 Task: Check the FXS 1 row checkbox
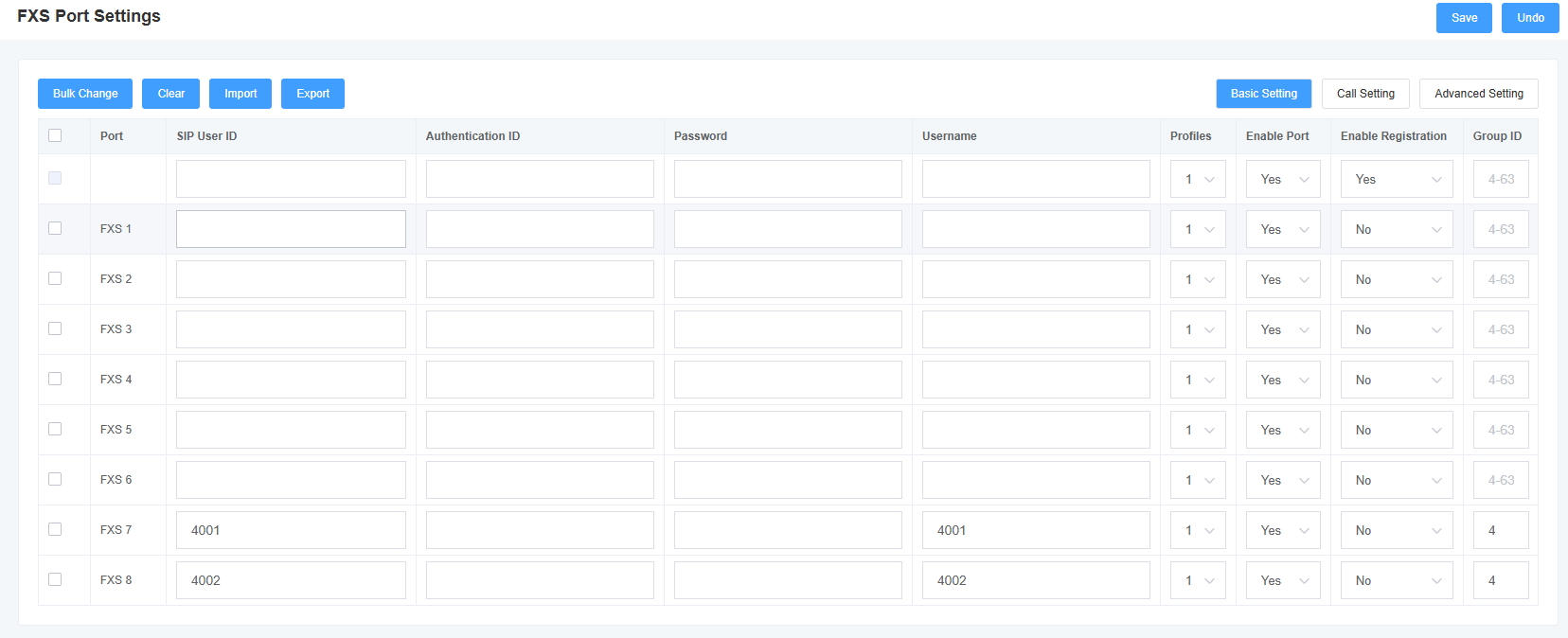[x=55, y=228]
